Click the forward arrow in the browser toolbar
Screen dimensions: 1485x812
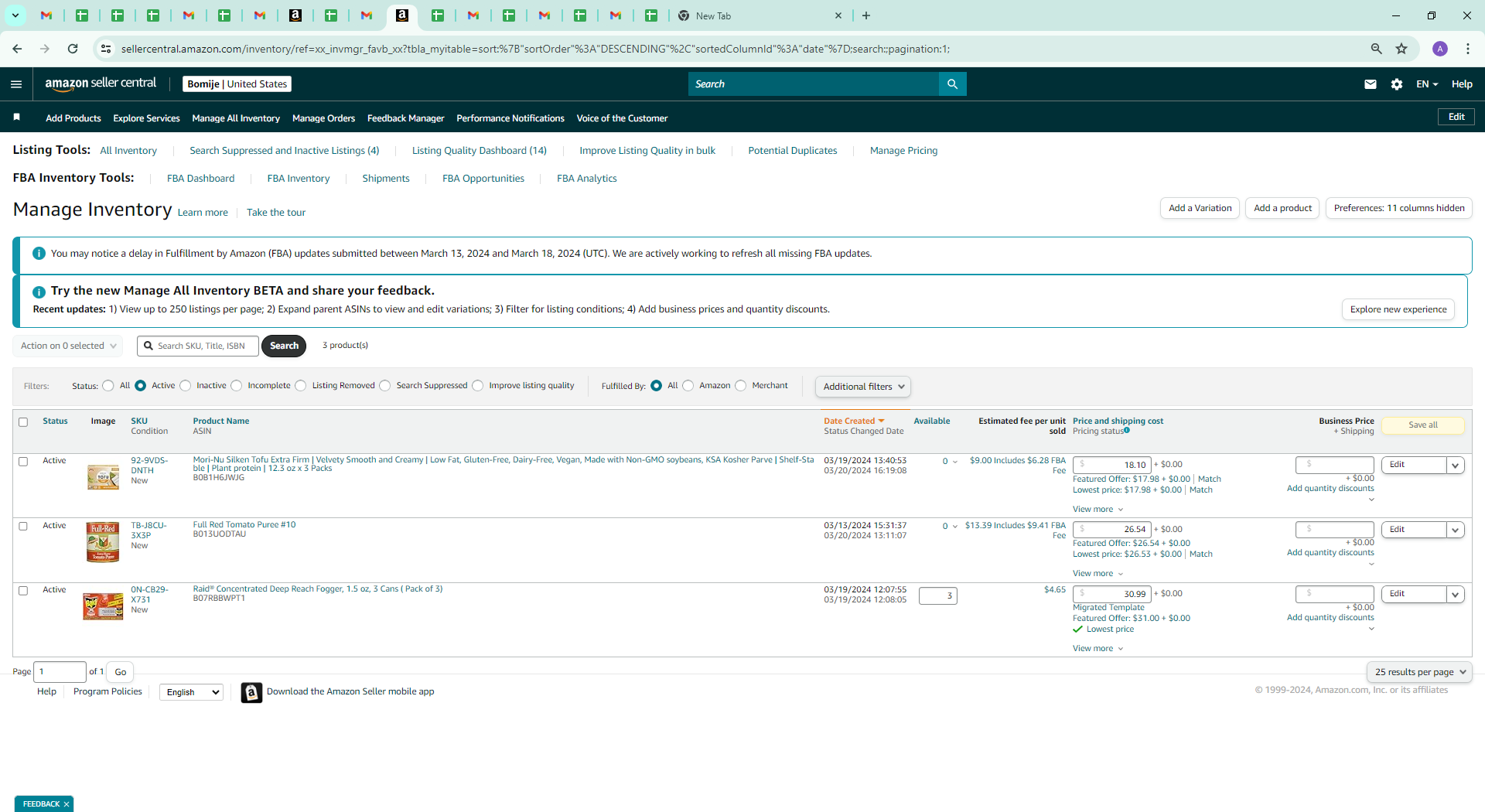[45, 49]
